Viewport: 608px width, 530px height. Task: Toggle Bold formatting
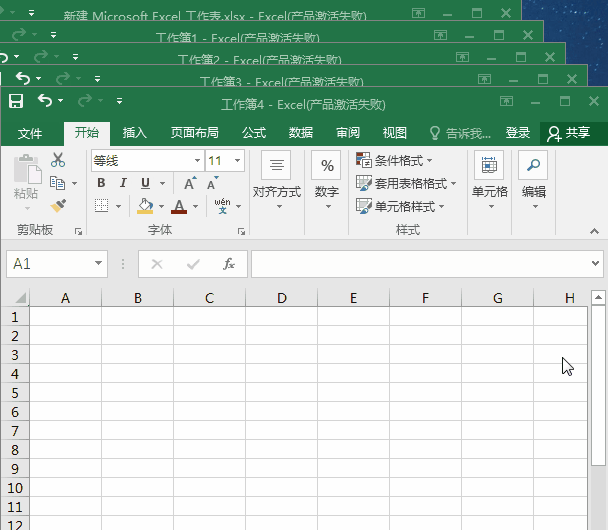point(101,183)
